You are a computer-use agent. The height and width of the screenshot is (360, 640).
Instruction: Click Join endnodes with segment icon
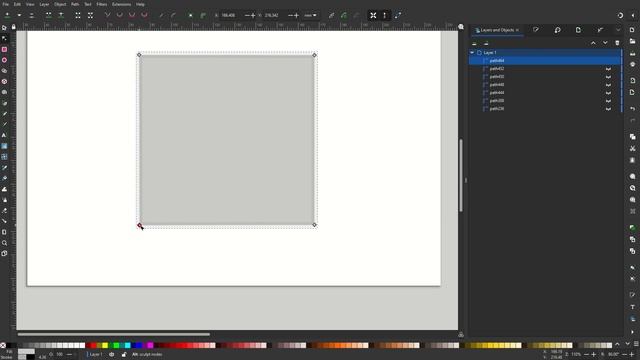78,15
